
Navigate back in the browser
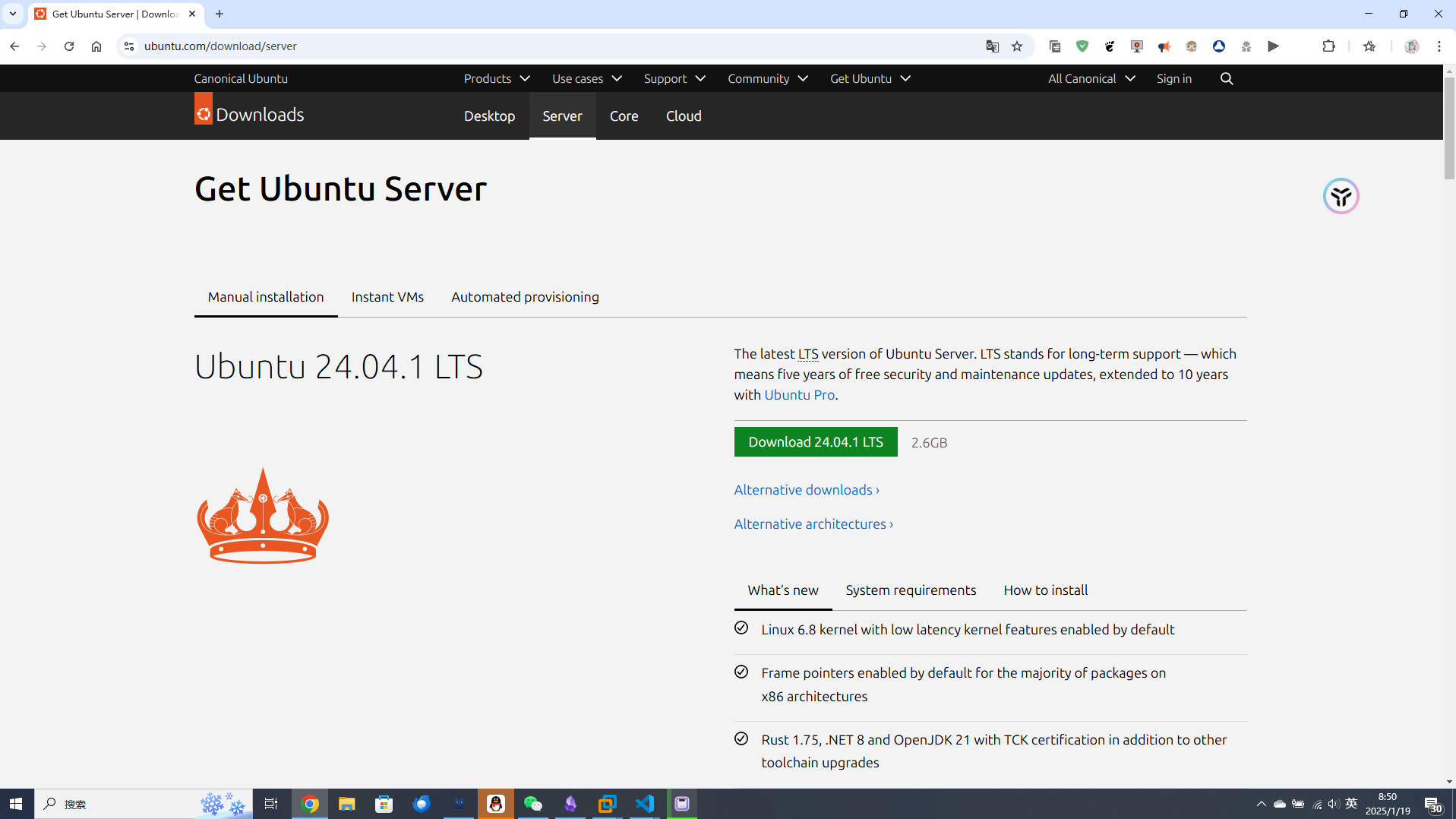coord(14,46)
